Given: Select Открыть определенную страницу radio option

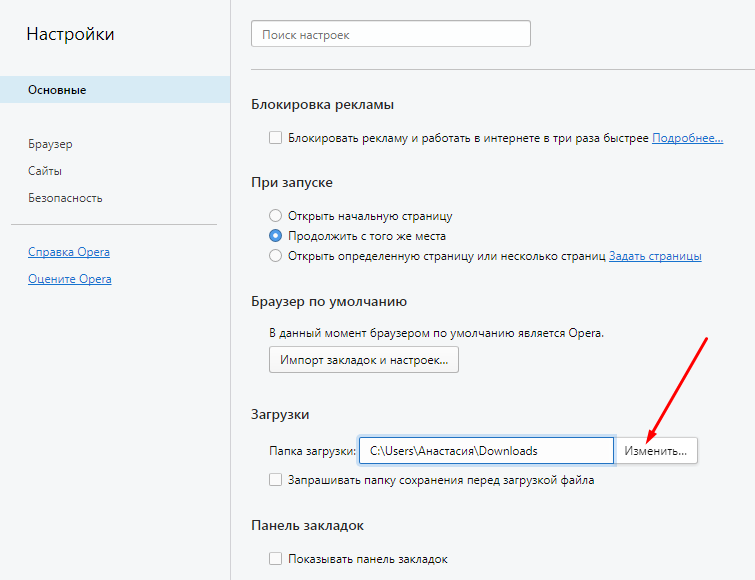Looking at the screenshot, I should [275, 256].
